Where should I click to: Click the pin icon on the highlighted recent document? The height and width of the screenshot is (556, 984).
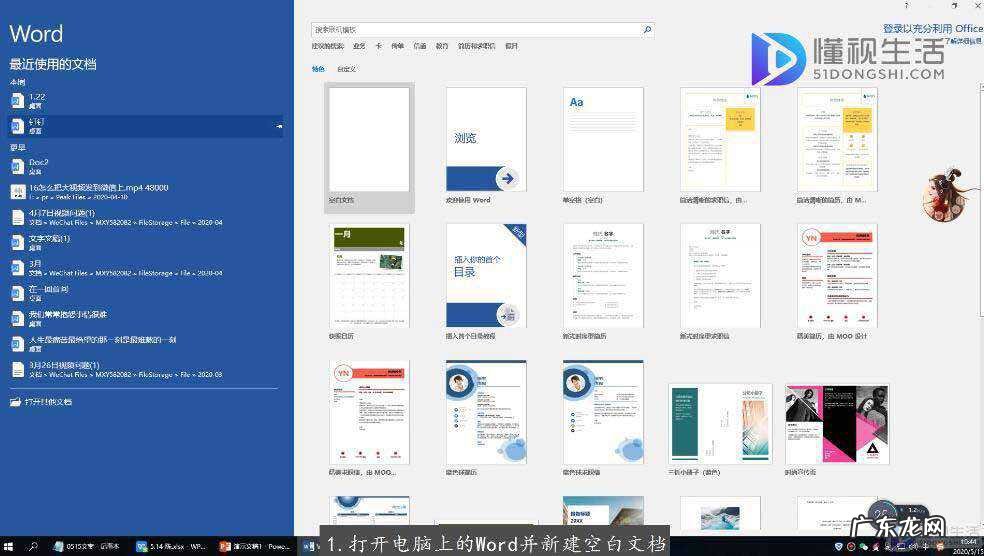(280, 126)
